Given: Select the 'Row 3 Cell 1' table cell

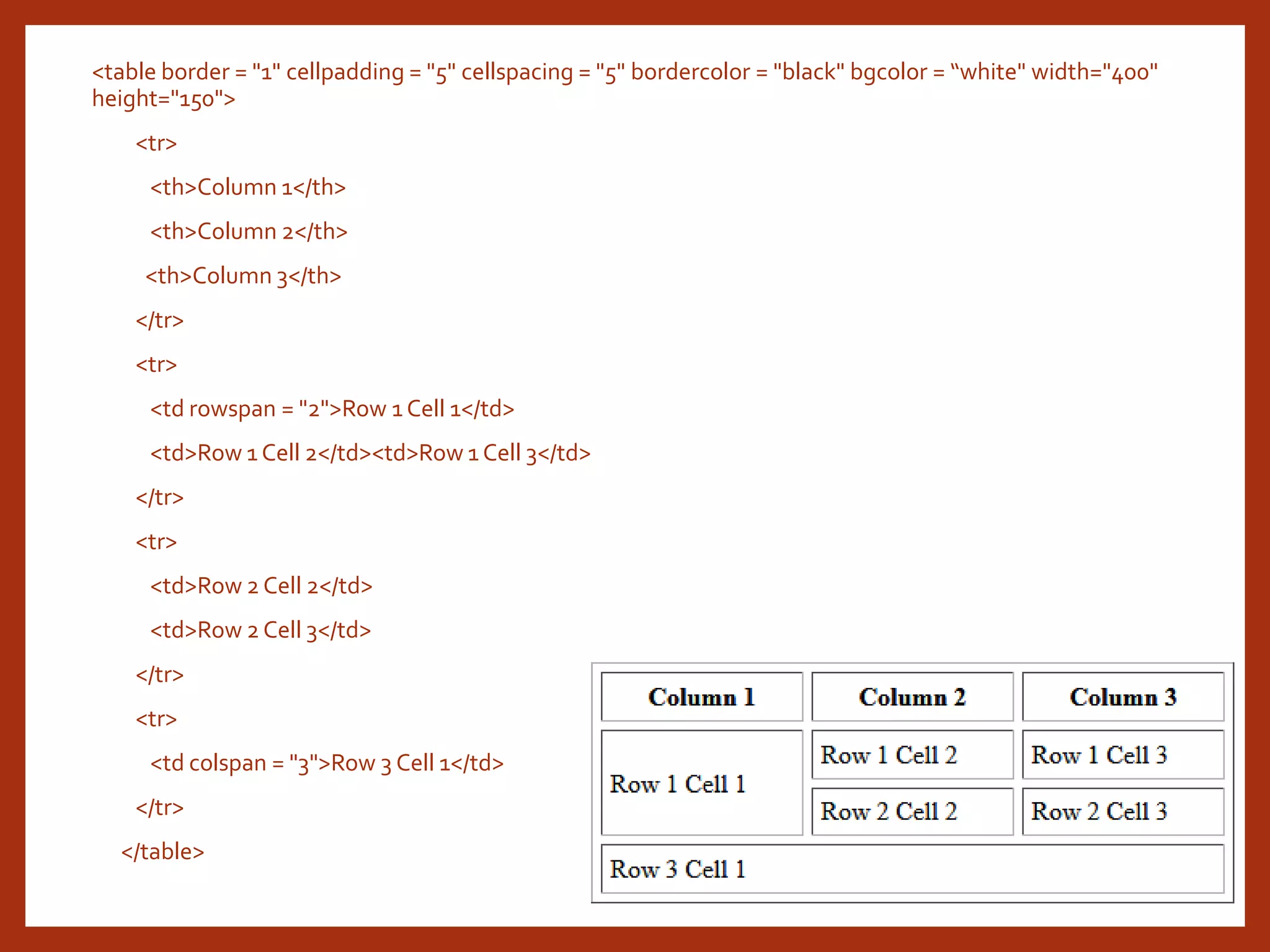Looking at the screenshot, I should (913, 869).
